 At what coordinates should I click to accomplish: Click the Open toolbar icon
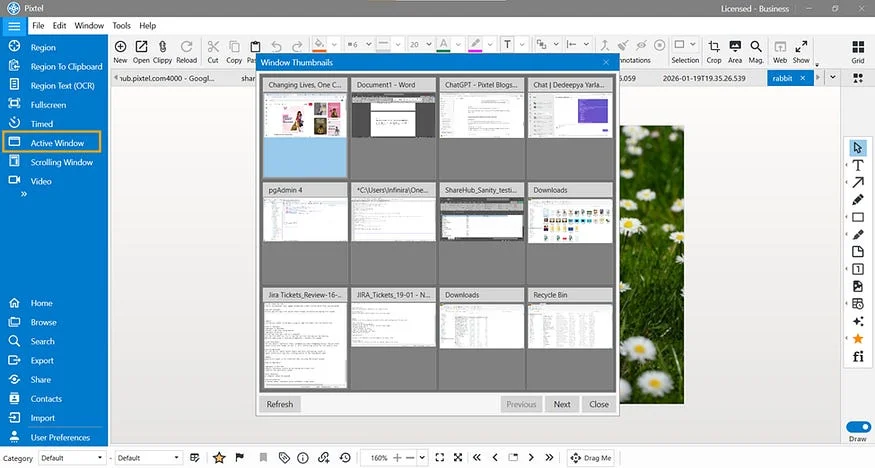(141, 51)
